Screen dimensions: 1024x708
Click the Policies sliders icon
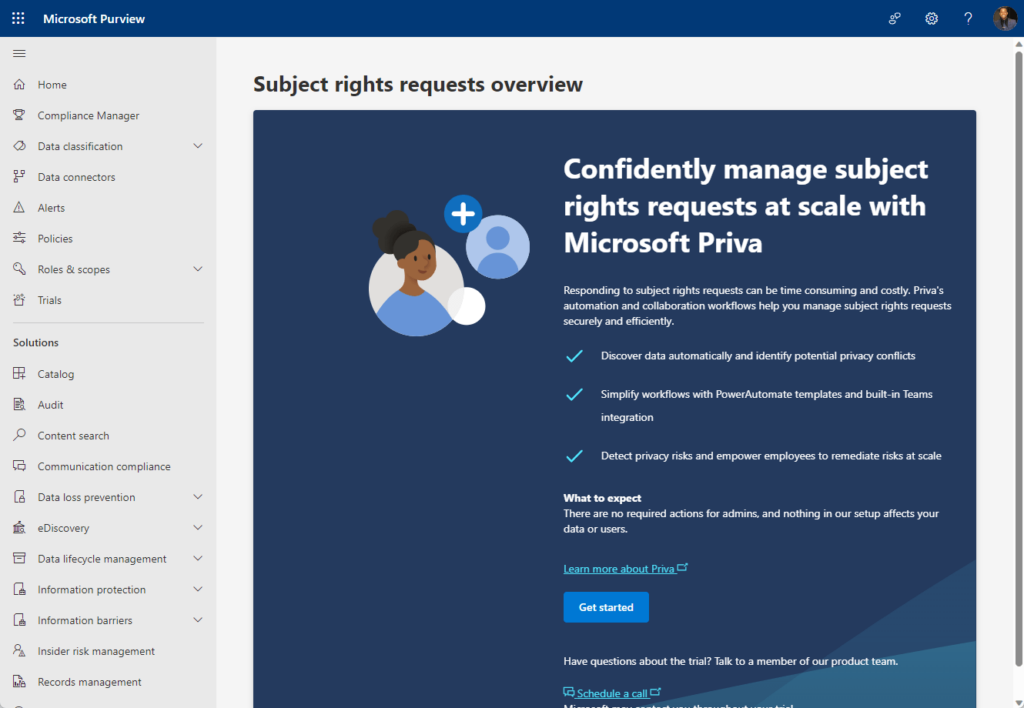(20, 238)
